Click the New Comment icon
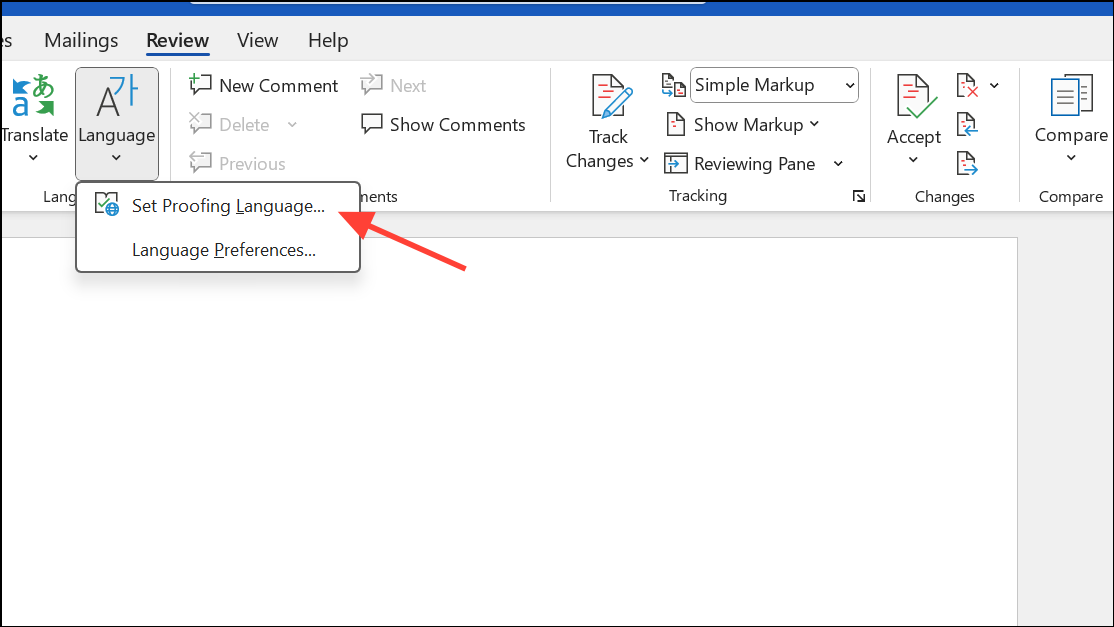The width and height of the screenshot is (1114, 627). [263, 85]
